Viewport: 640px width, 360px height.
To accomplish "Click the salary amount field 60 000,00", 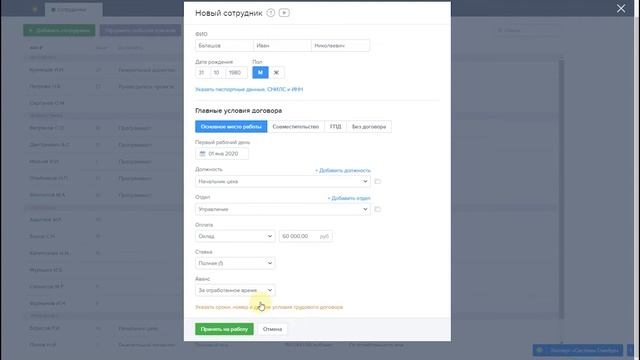I will pyautogui.click(x=306, y=236).
